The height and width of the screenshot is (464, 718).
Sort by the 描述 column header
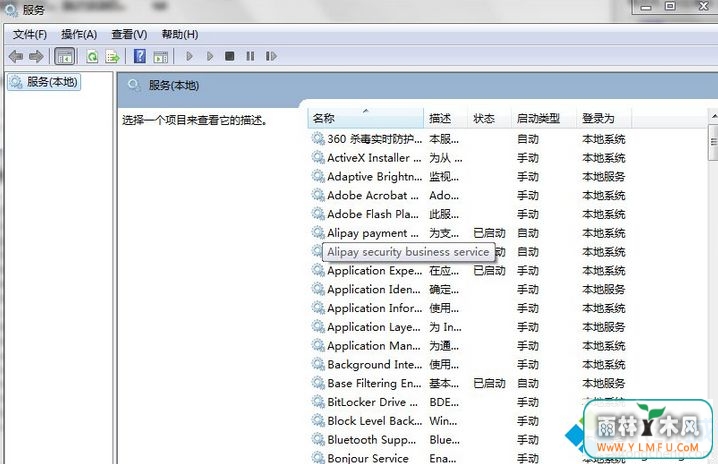445,118
